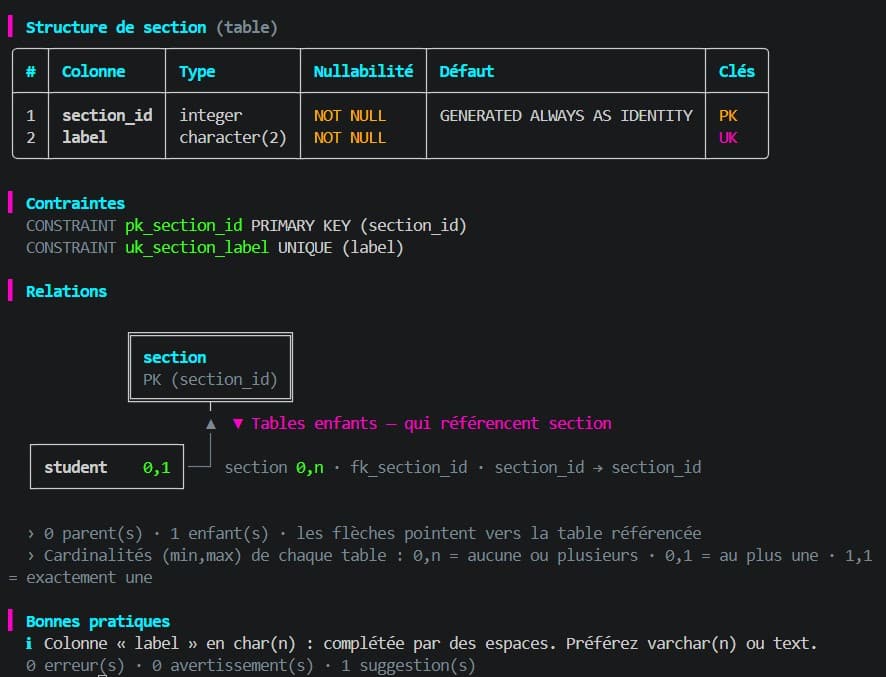Click the 'student' table name in its box
This screenshot has width=886, height=677.
click(76, 467)
